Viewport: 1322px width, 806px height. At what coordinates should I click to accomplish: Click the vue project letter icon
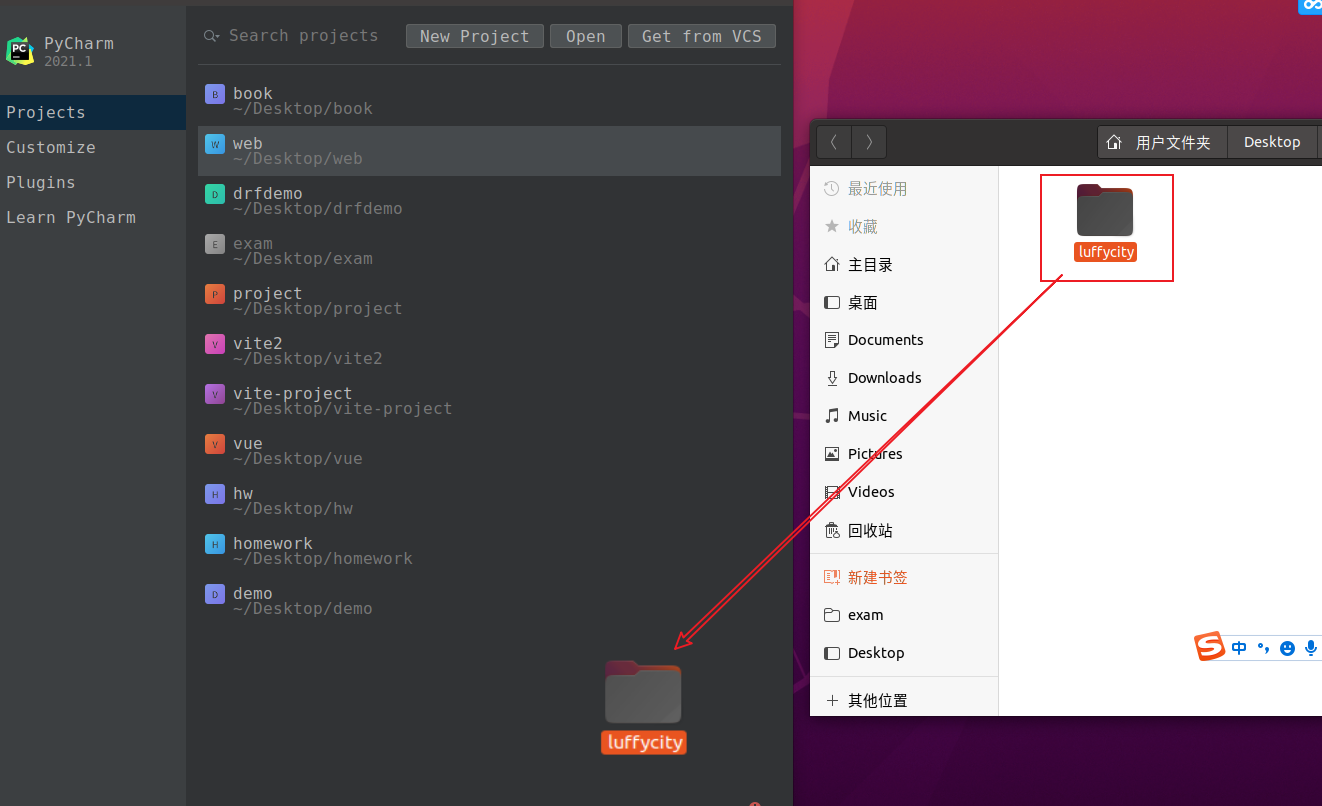point(215,444)
